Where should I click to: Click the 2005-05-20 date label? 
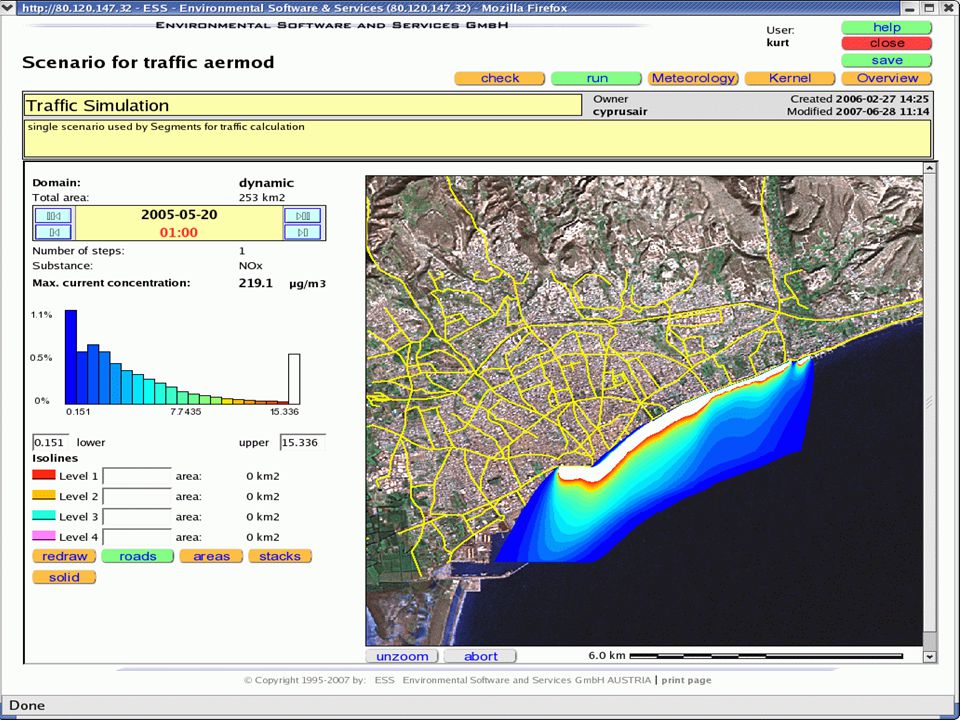point(179,215)
